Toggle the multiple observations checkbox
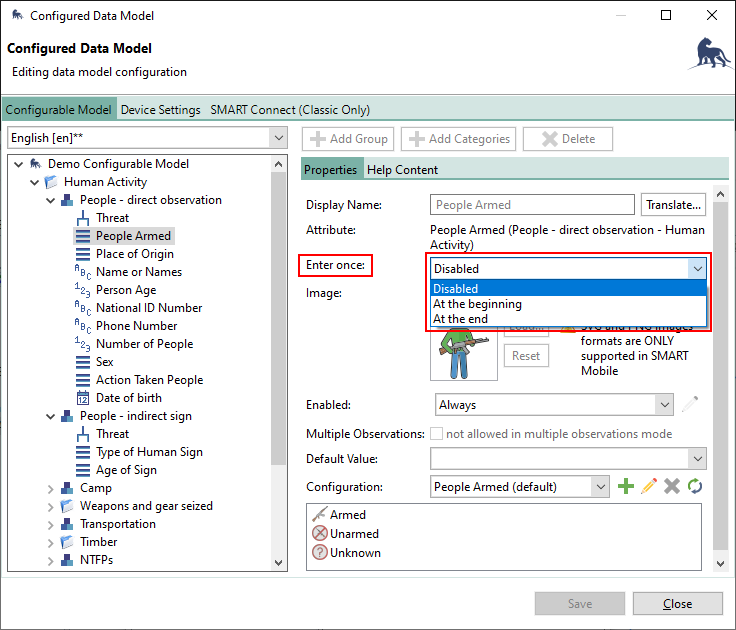The height and width of the screenshot is (630, 736). tap(437, 434)
